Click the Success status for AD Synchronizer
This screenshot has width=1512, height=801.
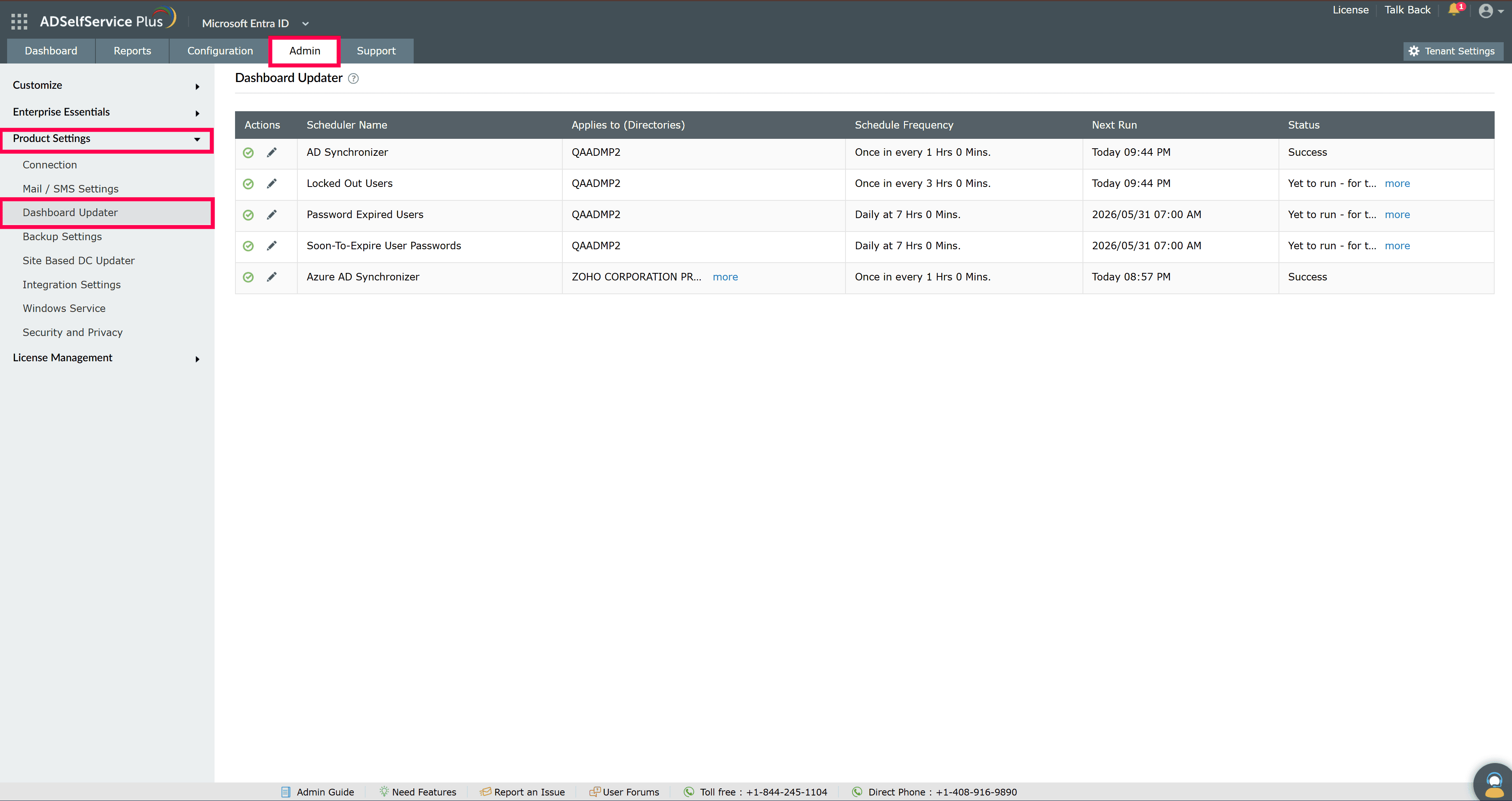pos(1307,153)
